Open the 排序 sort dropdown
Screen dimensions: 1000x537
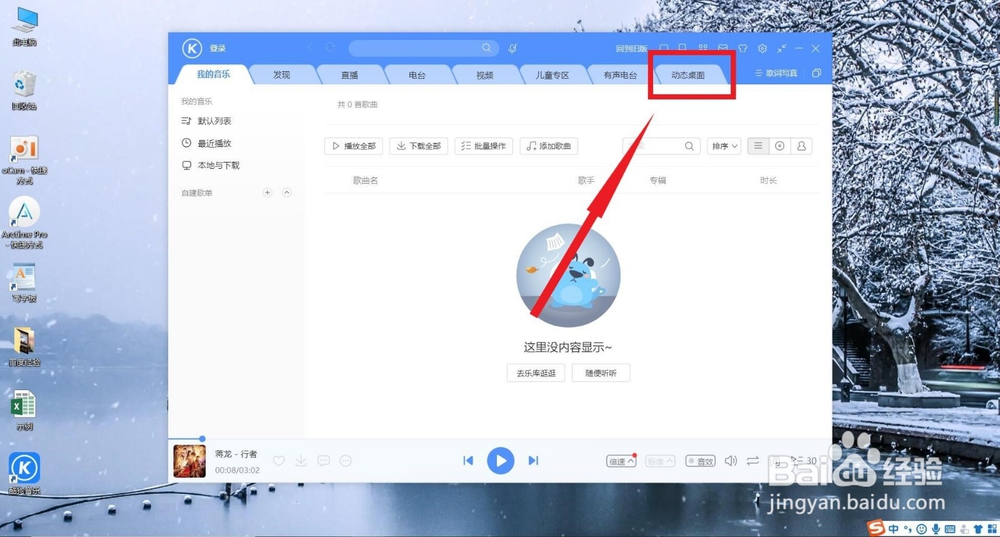point(724,146)
